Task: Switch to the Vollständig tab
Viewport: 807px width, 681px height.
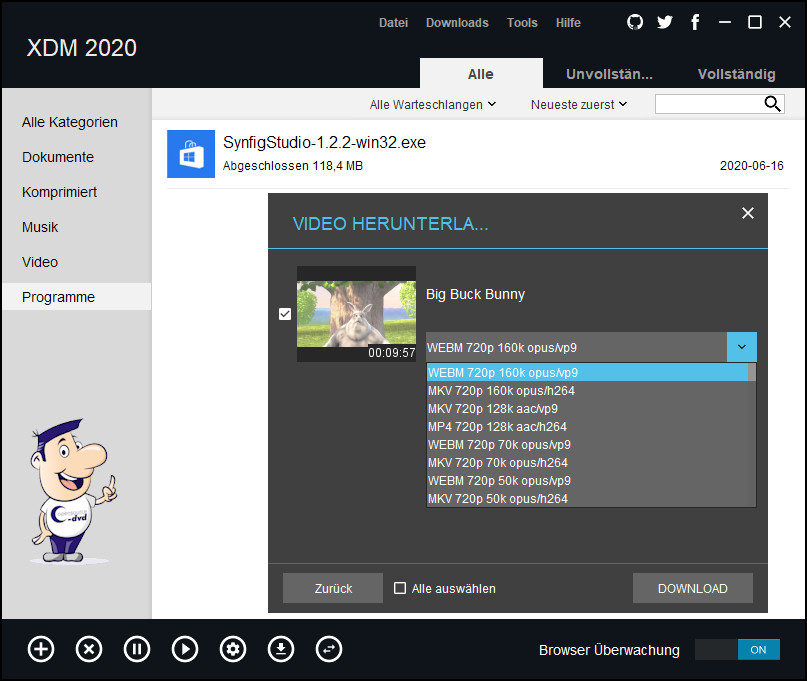Action: click(x=736, y=74)
